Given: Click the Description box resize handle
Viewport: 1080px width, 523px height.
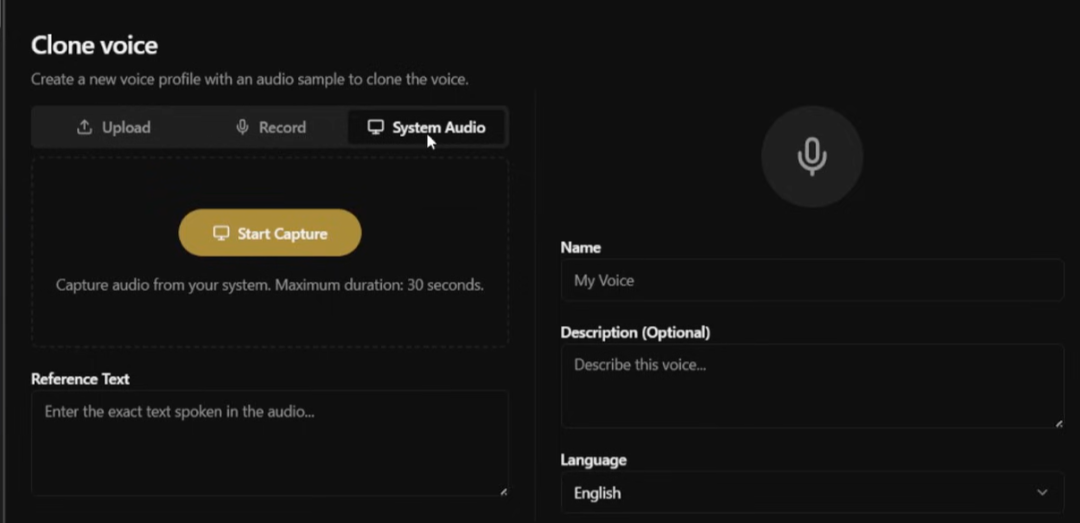Looking at the screenshot, I should pos(1059,424).
